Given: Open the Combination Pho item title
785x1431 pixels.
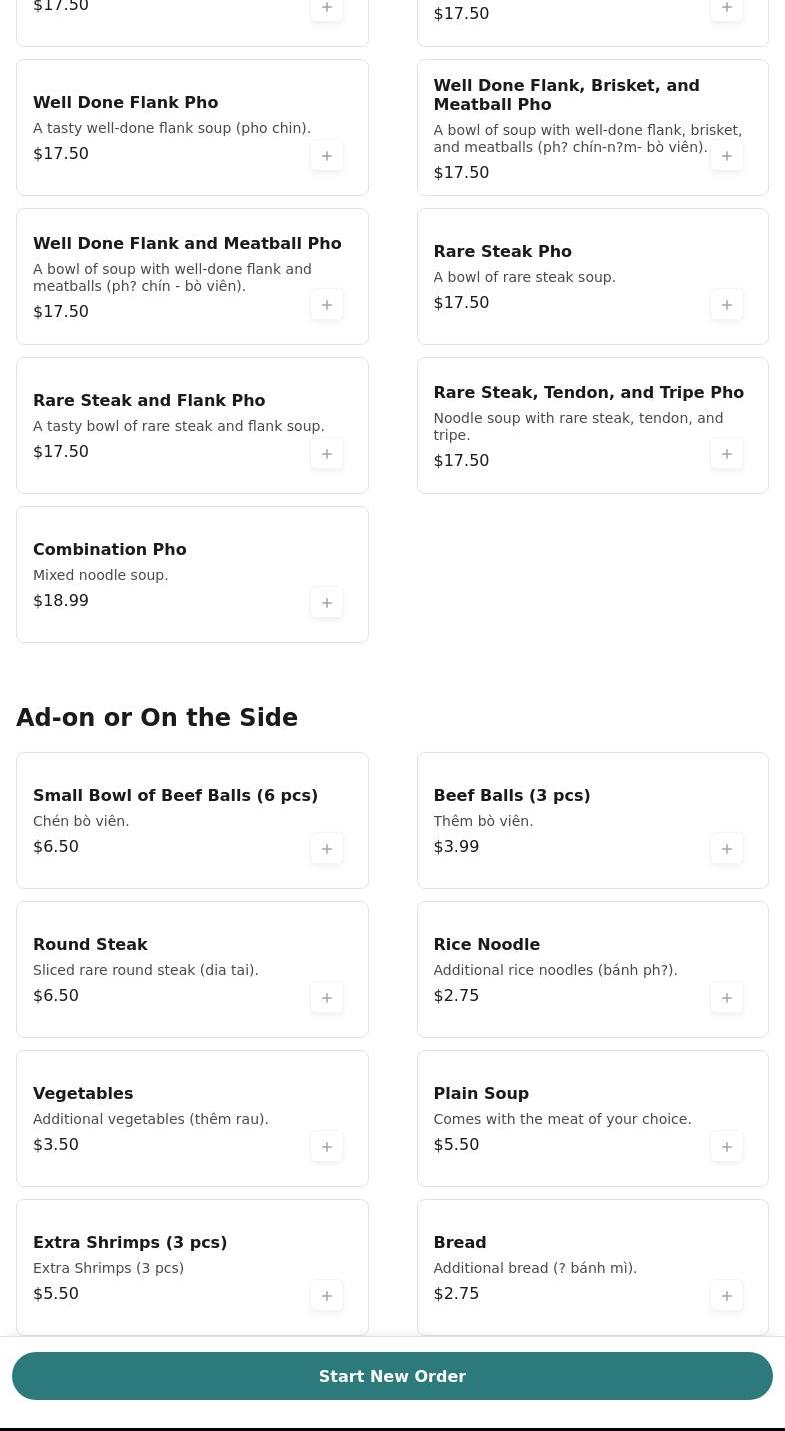Looking at the screenshot, I should coord(110,549).
